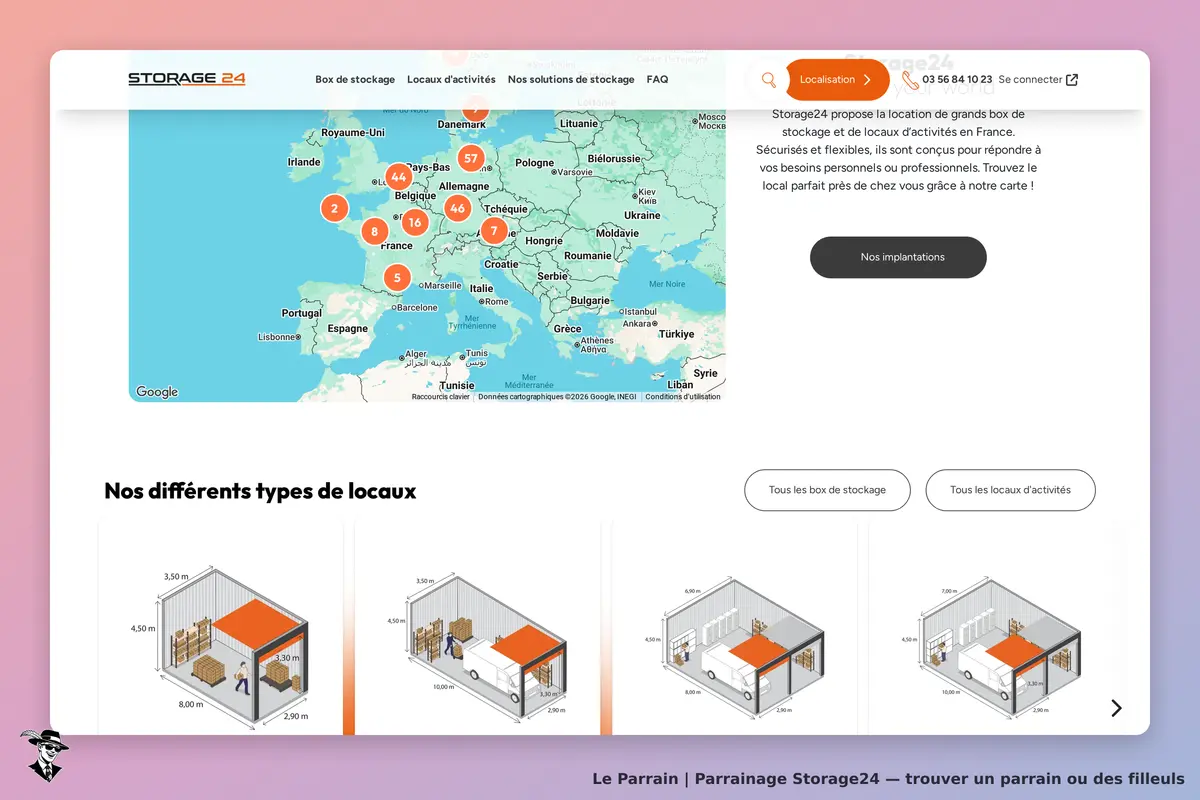The height and width of the screenshot is (800, 1200).
Task: Select map cluster marker 5
Action: point(397,277)
